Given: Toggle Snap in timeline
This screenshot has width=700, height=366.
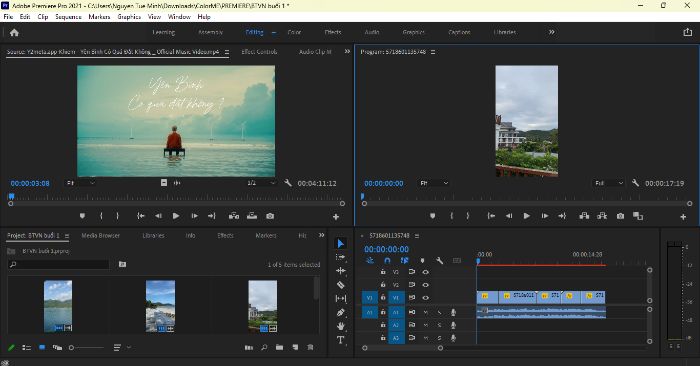Looking at the screenshot, I should point(387,260).
